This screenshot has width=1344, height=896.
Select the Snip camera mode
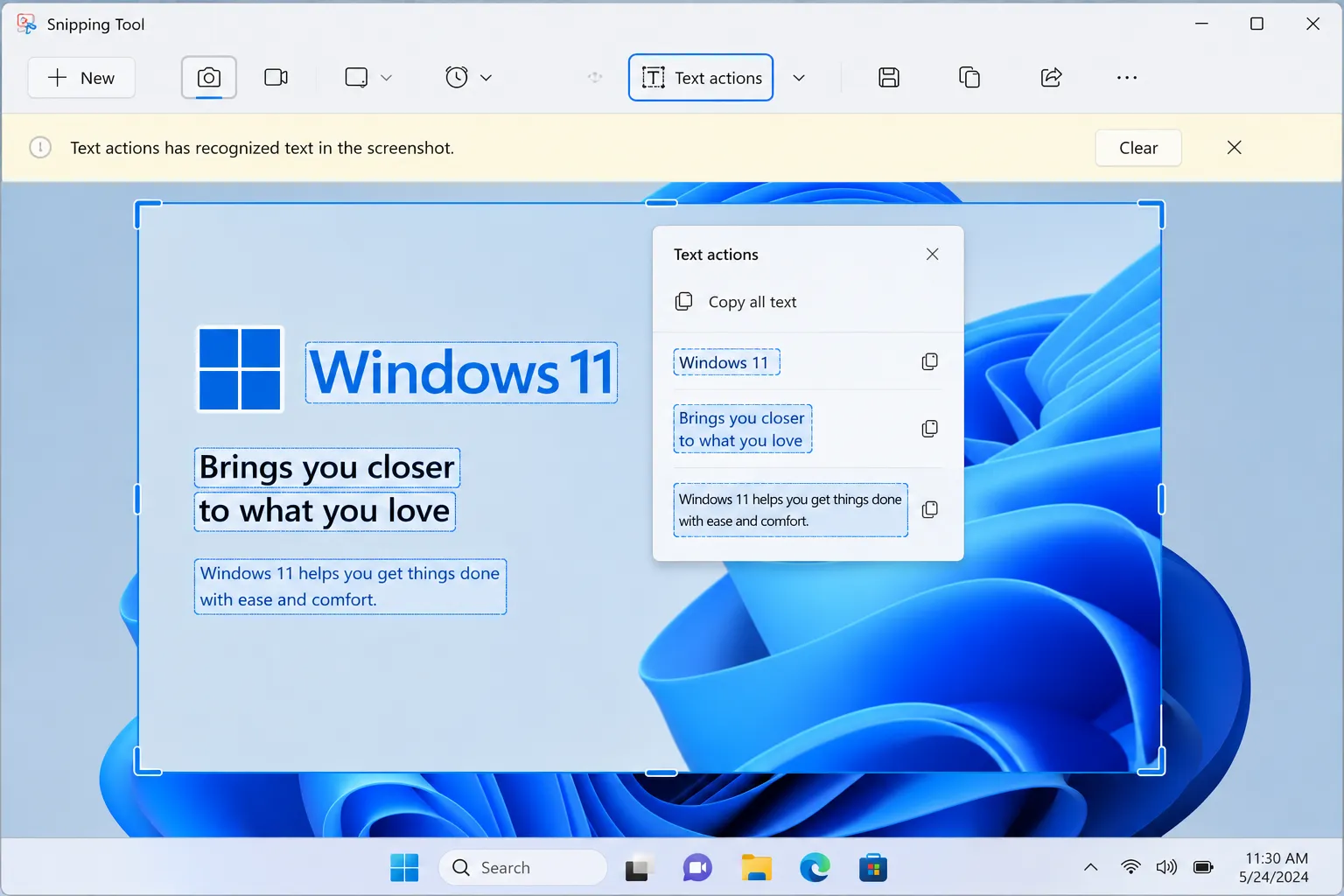(x=209, y=78)
